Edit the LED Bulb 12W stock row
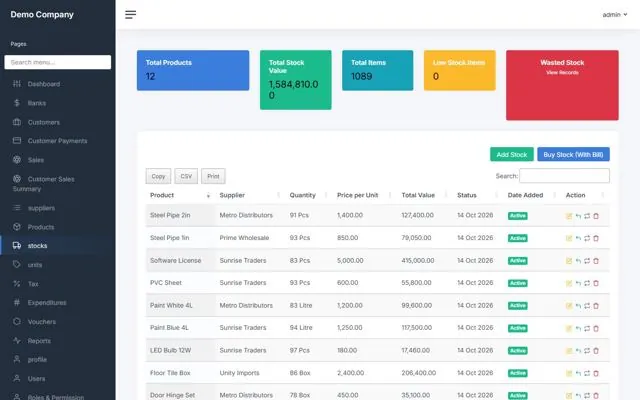This screenshot has width=640, height=400. pyautogui.click(x=569, y=351)
